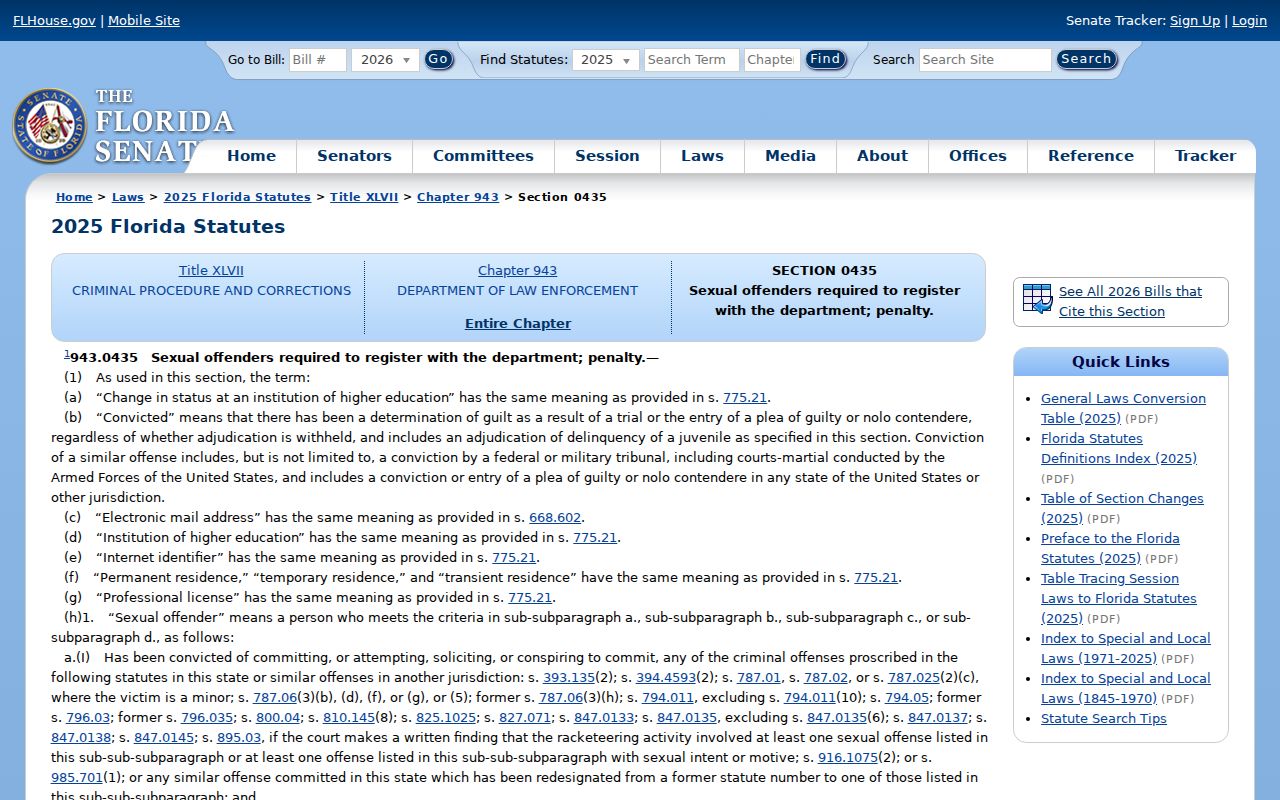Open statute link 393.135
This screenshot has width=1280, height=800.
(569, 677)
